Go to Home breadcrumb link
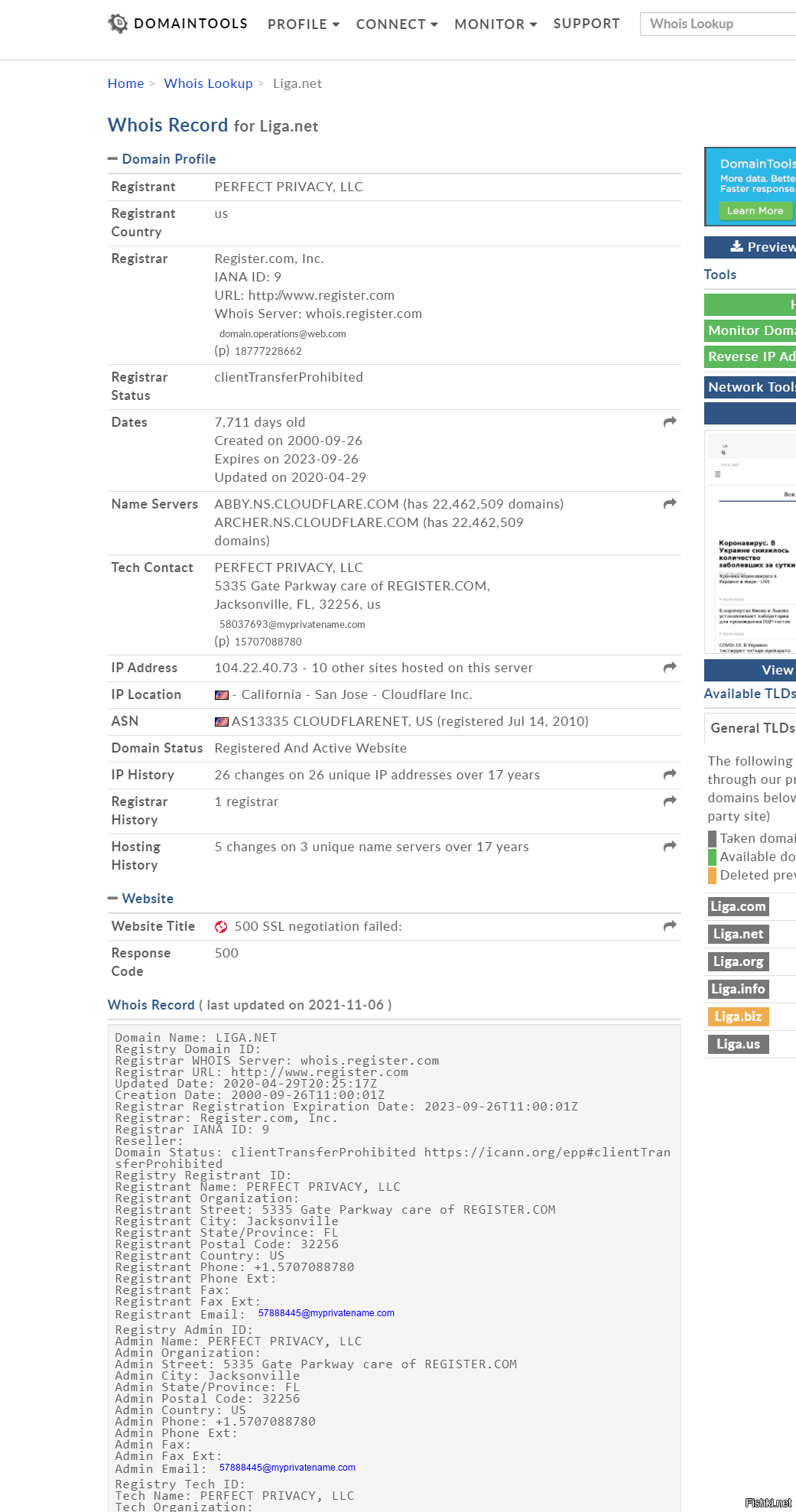Viewport: 796px width, 1512px height. click(x=126, y=83)
